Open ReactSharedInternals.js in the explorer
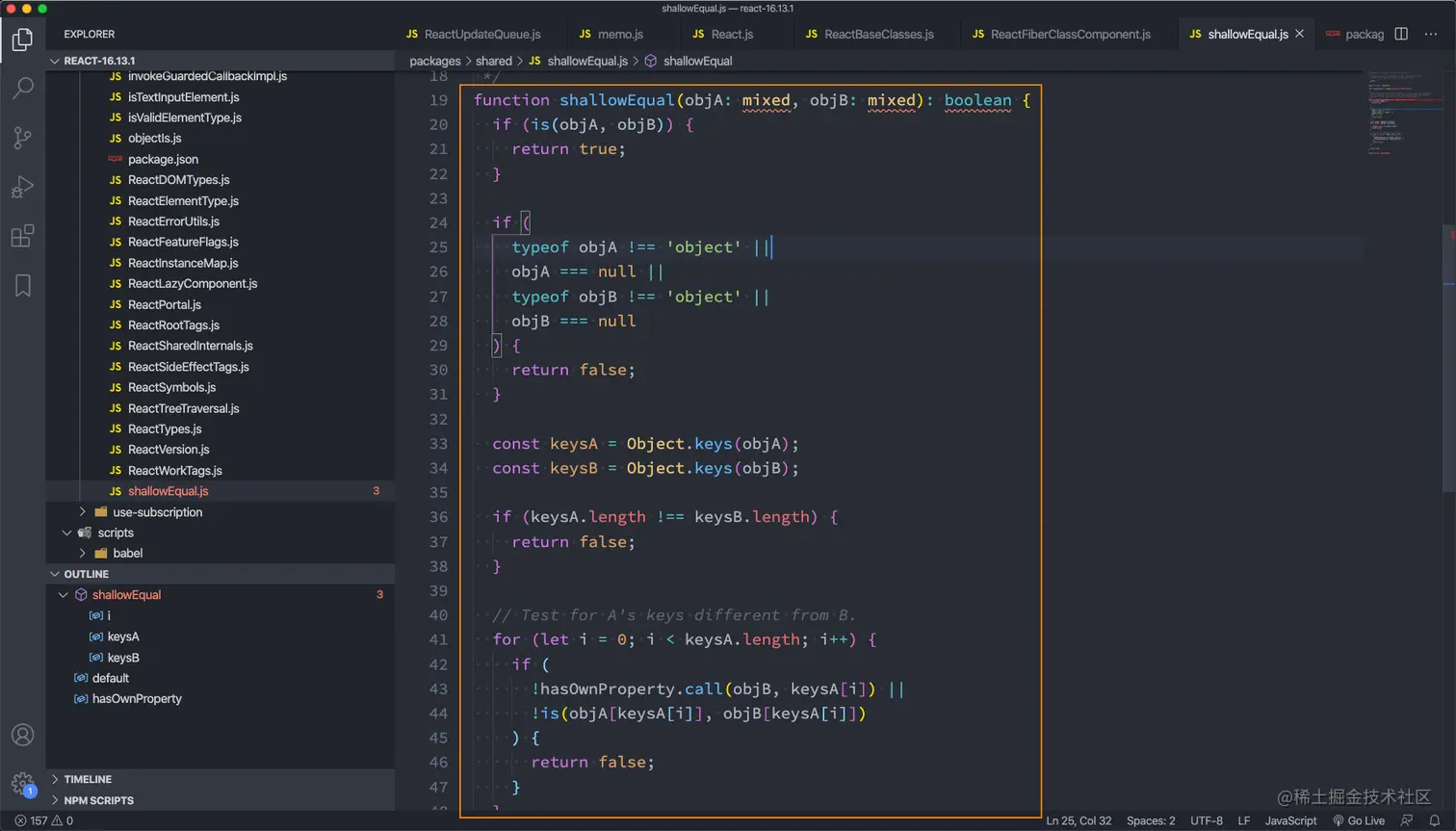Screen dimensions: 1456x831 click(191, 346)
